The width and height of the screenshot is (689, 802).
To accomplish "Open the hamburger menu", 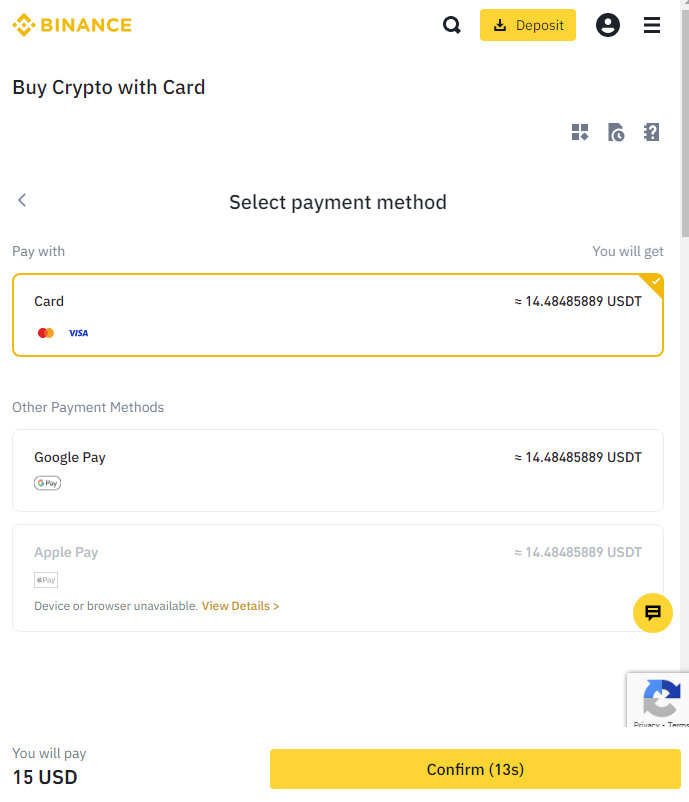I will tap(652, 25).
